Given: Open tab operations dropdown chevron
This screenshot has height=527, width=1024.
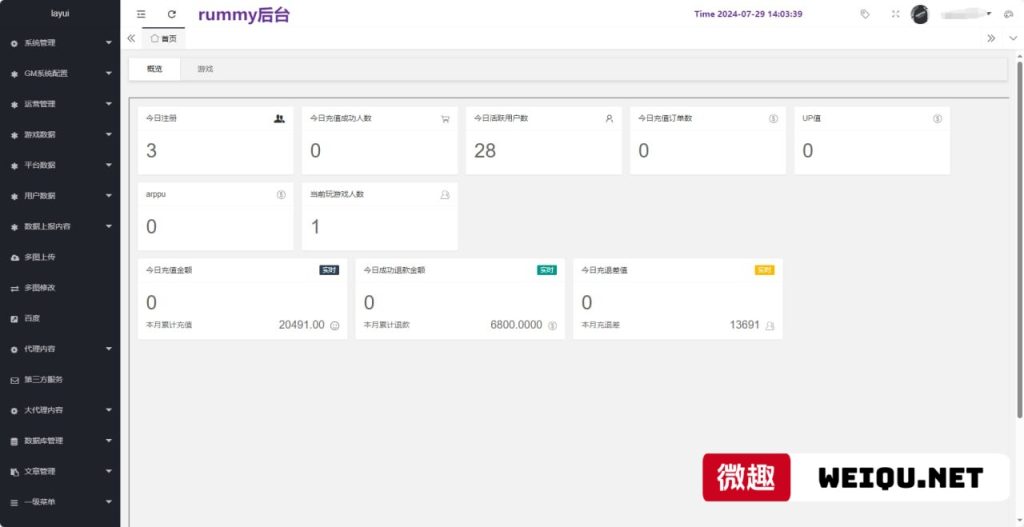Looking at the screenshot, I should (x=1012, y=38).
